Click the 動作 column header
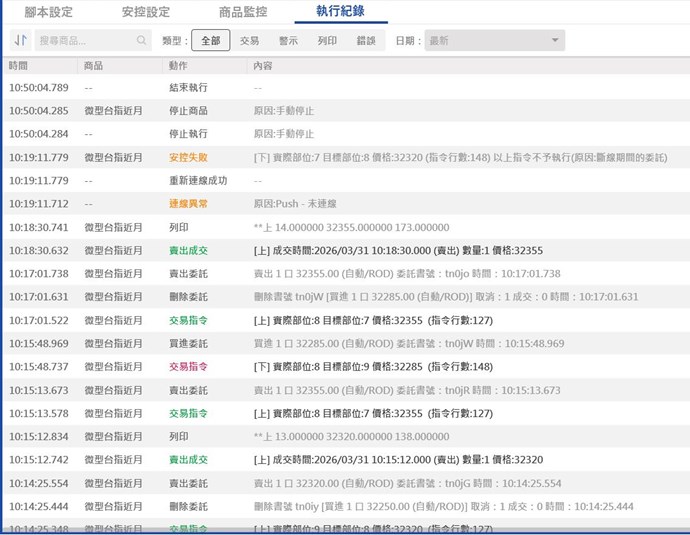The width and height of the screenshot is (690, 535). point(177,65)
